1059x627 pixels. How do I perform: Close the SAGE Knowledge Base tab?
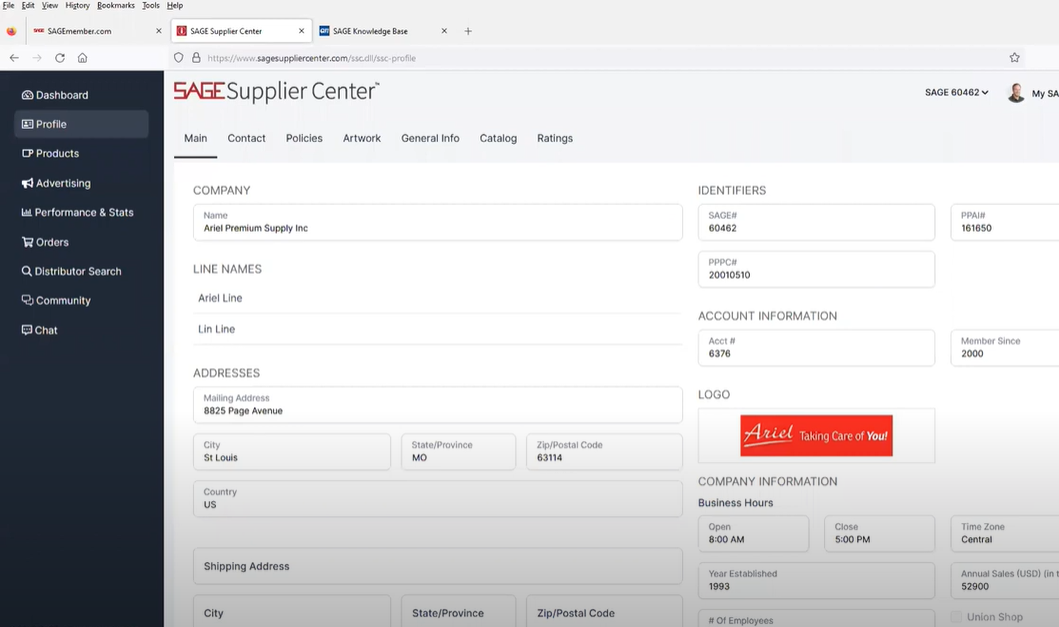(444, 31)
